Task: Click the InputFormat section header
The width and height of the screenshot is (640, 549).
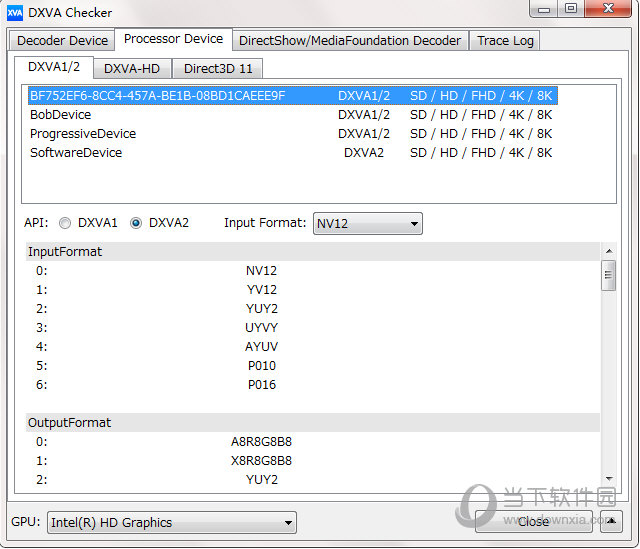Action: point(313,251)
